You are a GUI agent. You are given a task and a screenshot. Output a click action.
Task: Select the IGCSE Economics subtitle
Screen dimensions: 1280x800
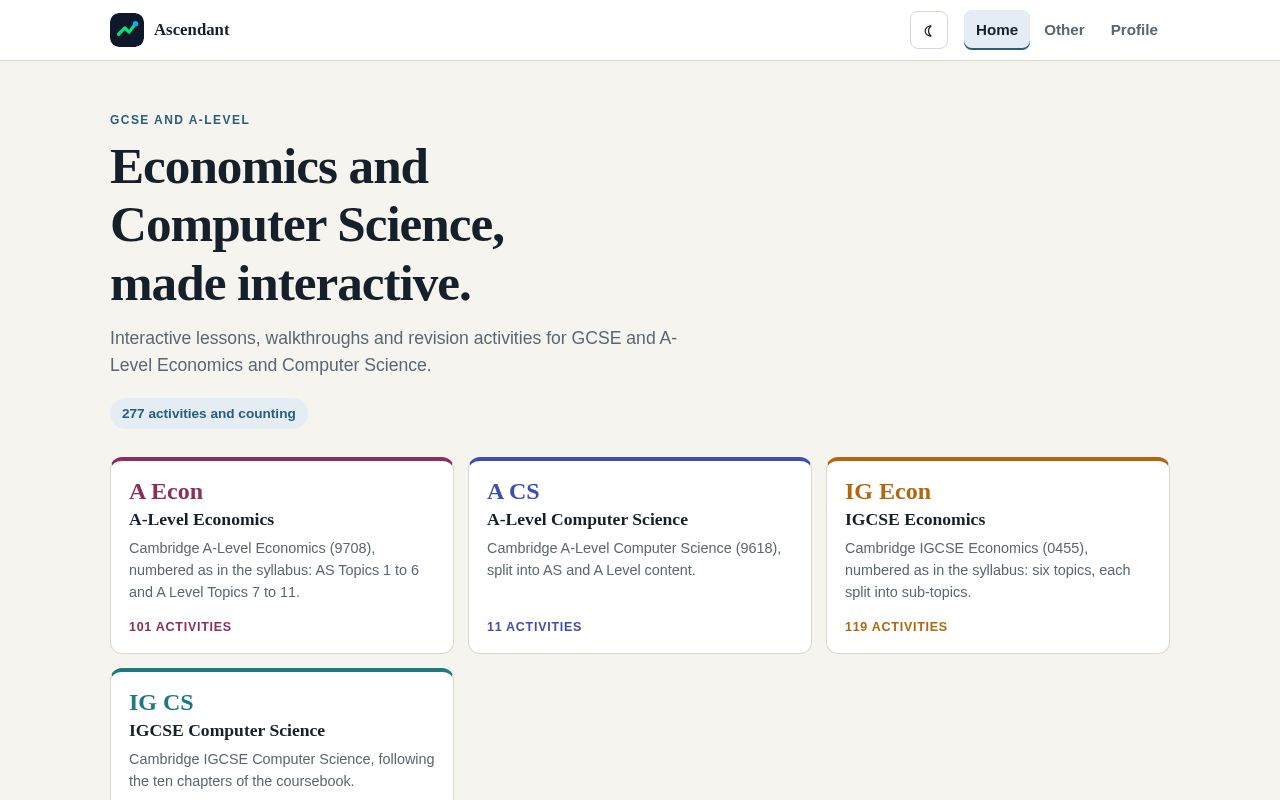[915, 519]
